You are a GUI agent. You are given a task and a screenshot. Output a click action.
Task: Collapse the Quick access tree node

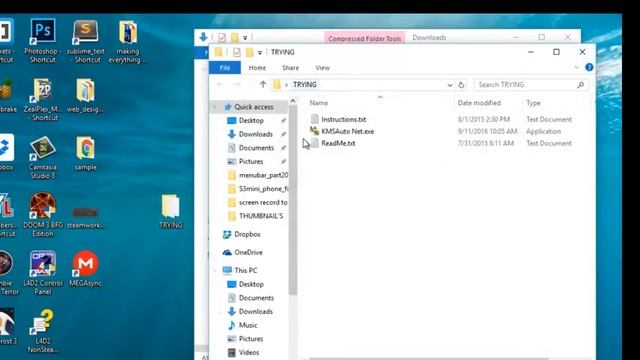coord(215,107)
